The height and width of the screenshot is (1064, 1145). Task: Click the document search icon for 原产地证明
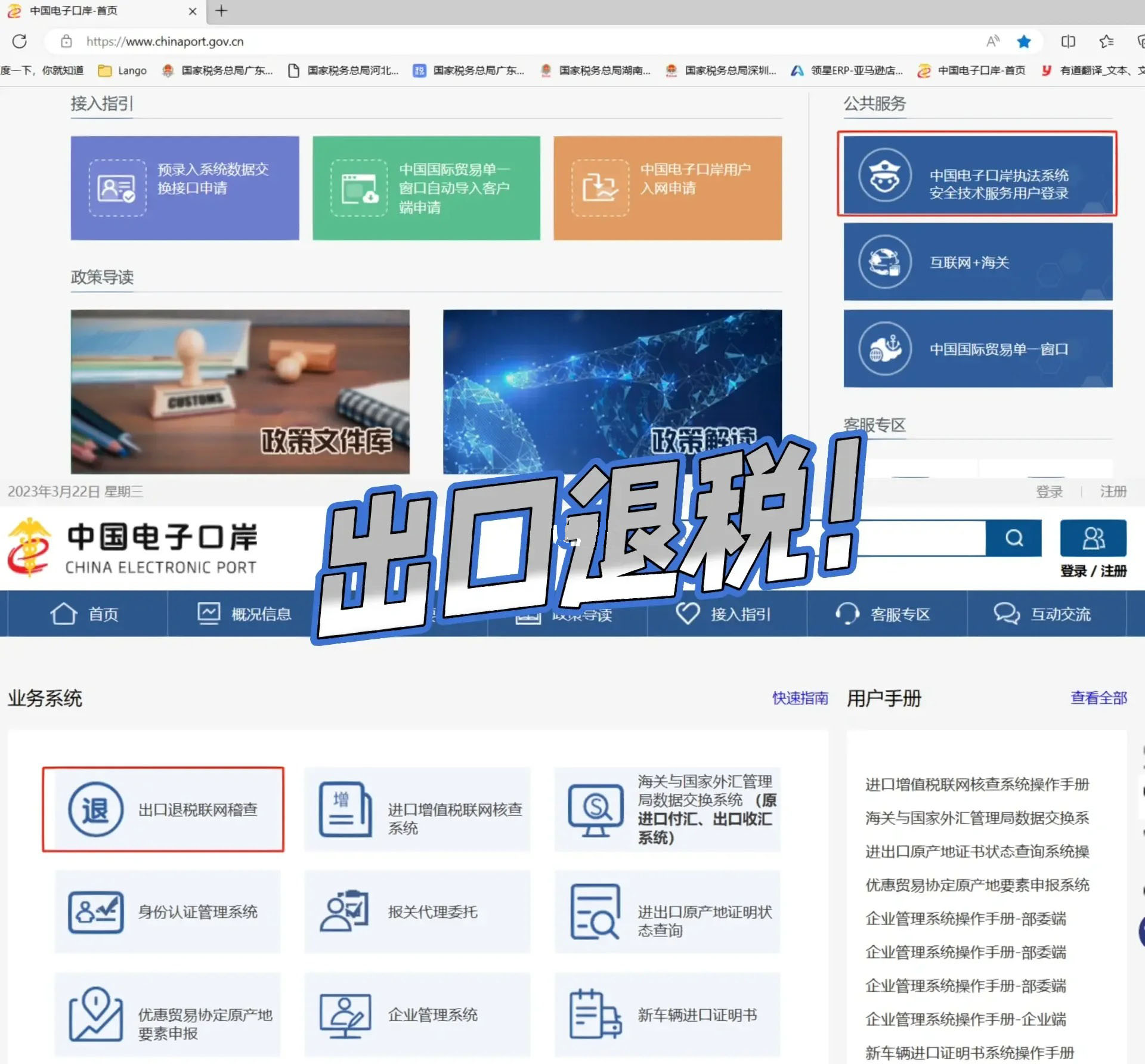[595, 912]
